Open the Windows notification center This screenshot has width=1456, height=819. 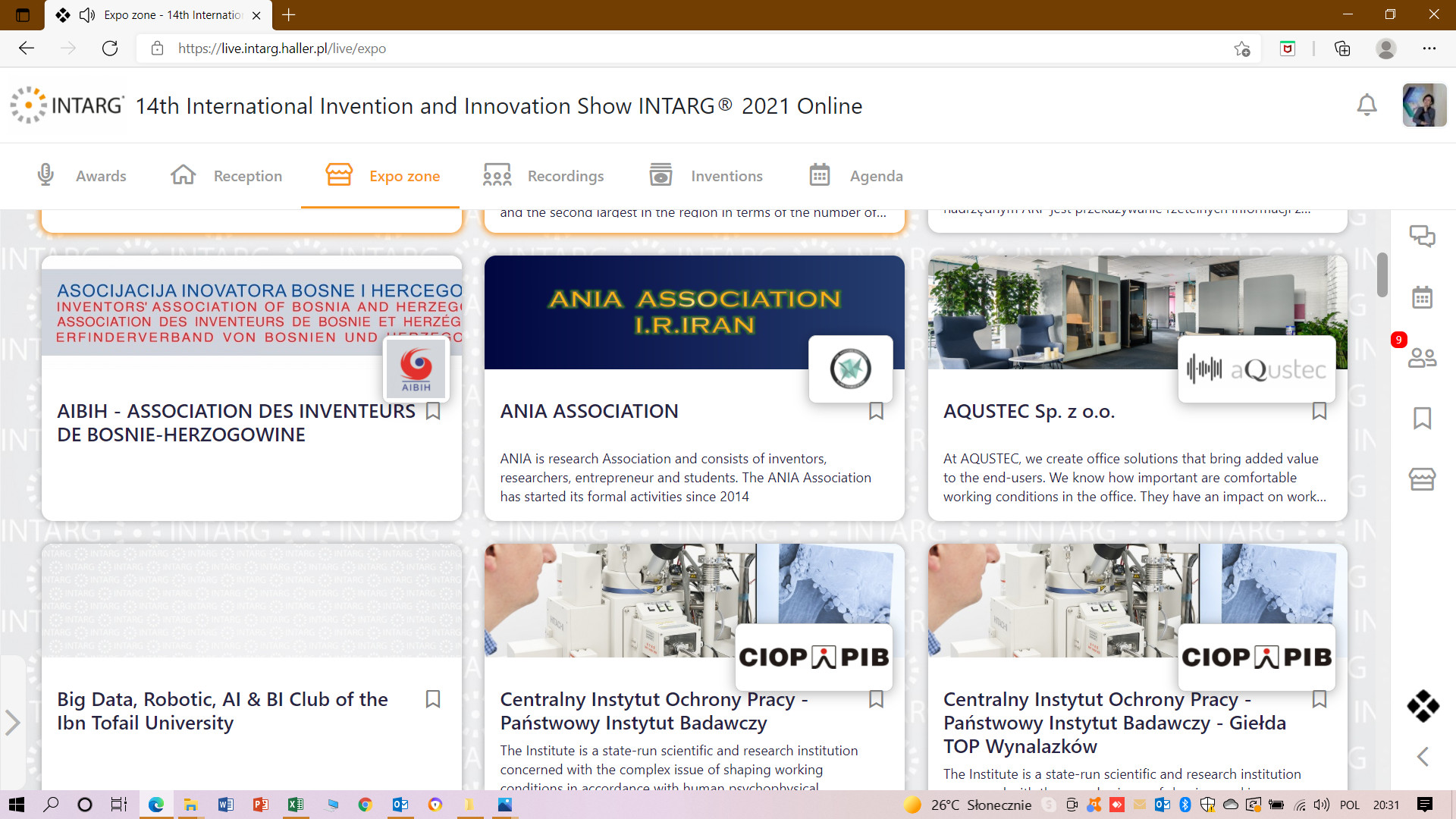pos(1425,805)
